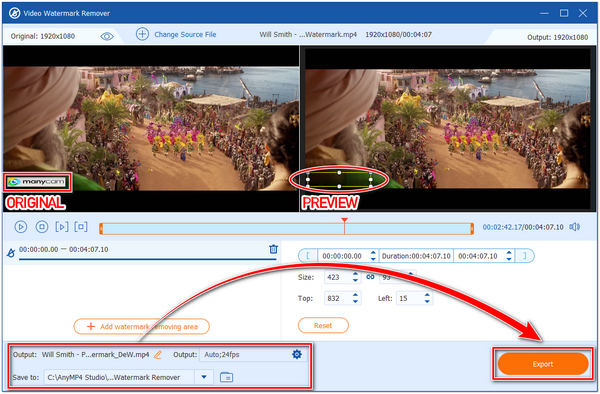Adjust the Size width stepper

click(355, 277)
